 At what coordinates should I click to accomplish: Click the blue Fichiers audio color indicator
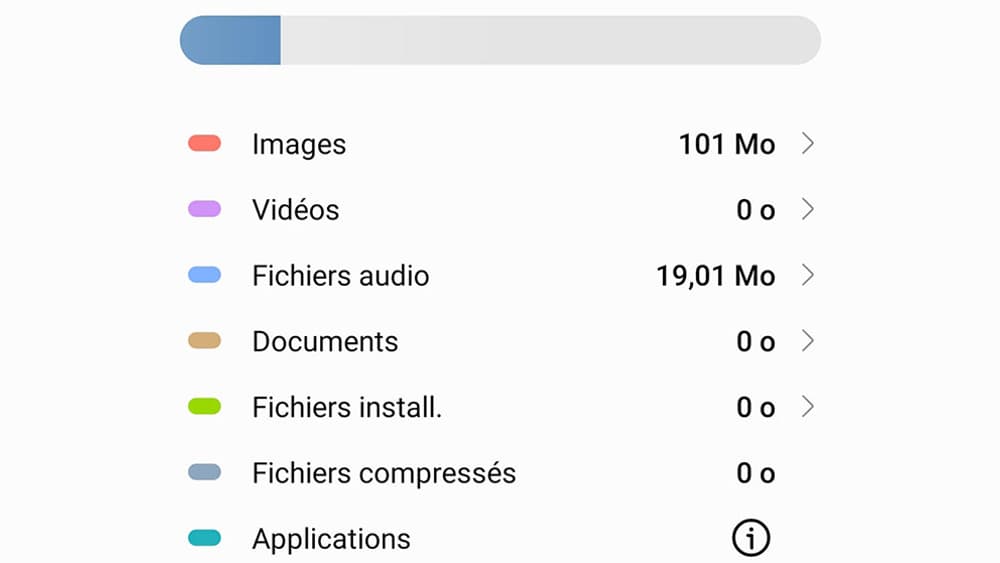(204, 275)
